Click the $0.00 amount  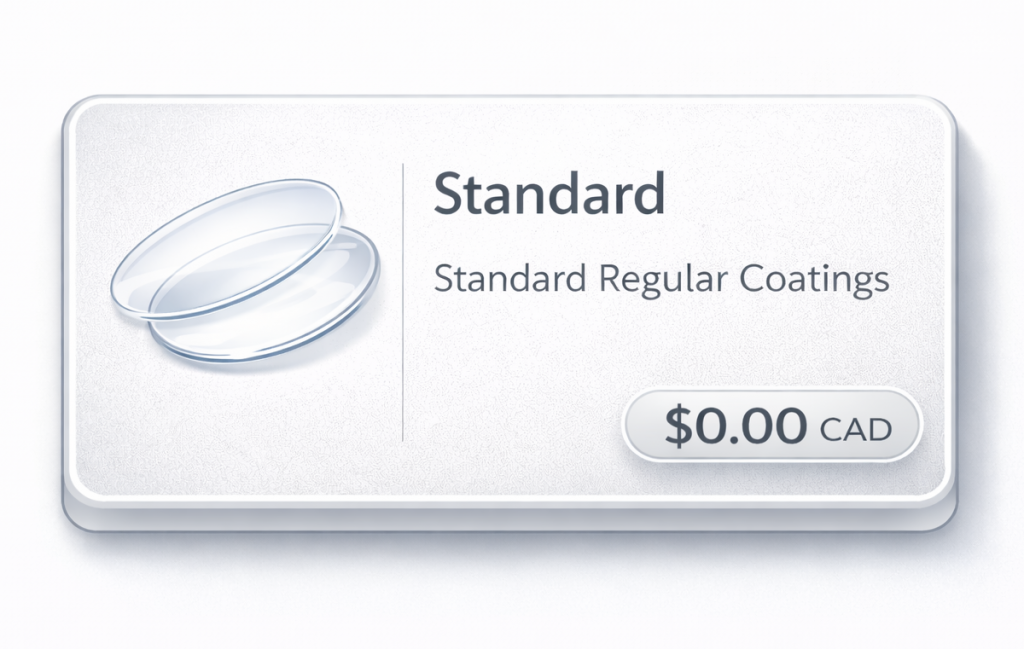point(736,427)
